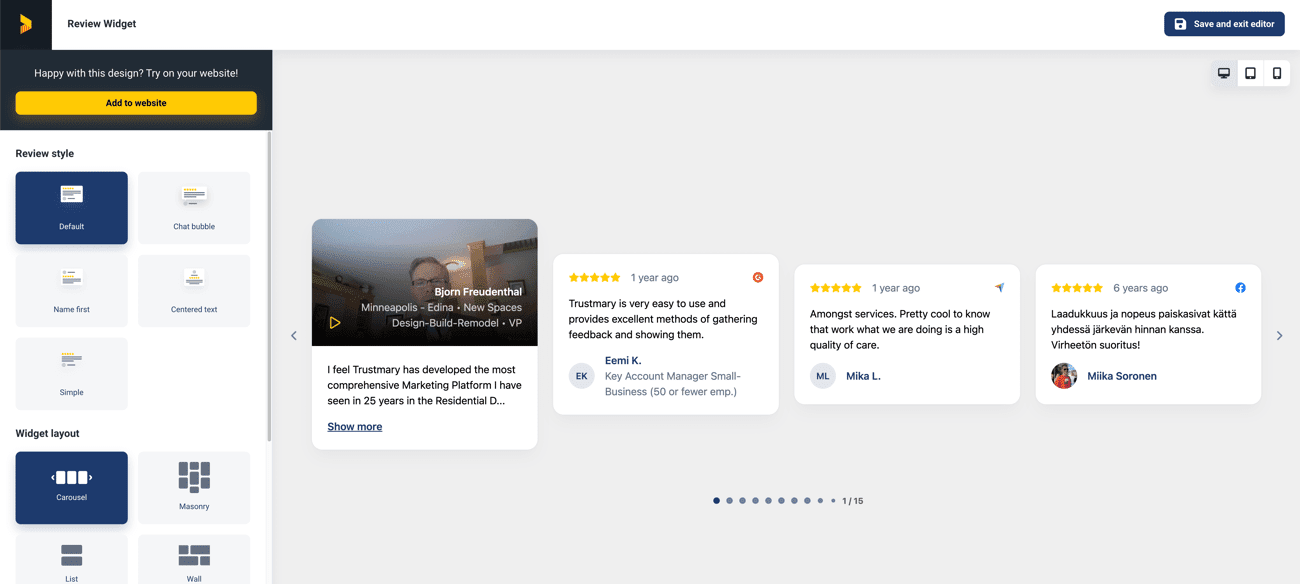Switch to mobile preview mode
Image resolution: width=1300 pixels, height=584 pixels.
pos(1277,73)
